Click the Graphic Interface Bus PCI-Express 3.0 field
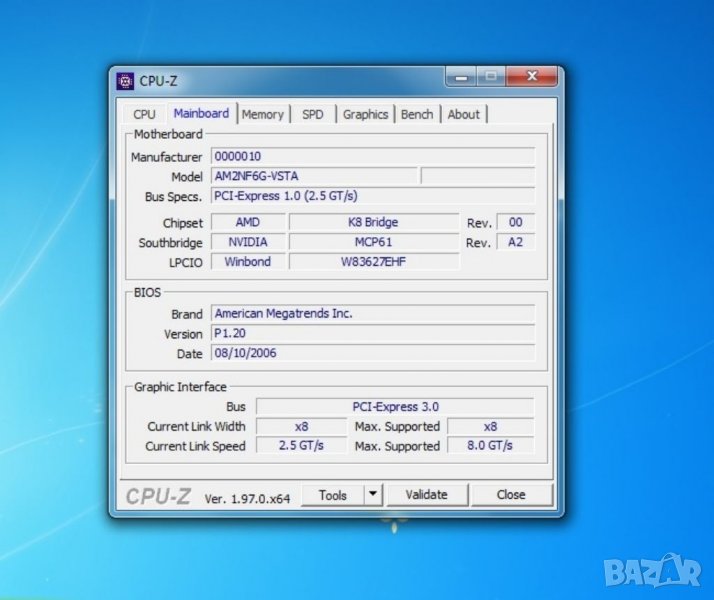The width and height of the screenshot is (714, 600). (x=395, y=406)
